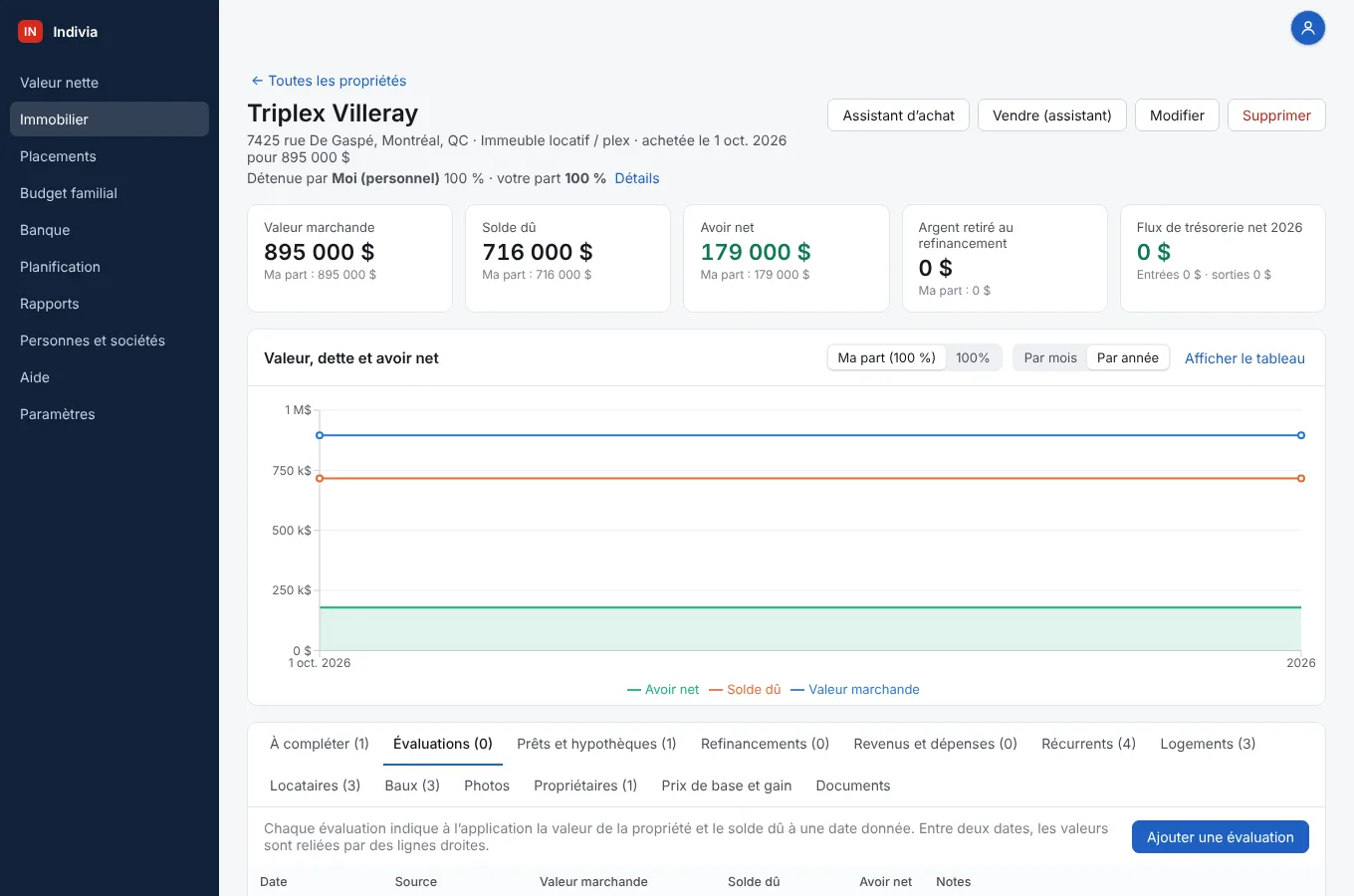The image size is (1354, 896).
Task: Open Rapports from the sidebar
Action: coord(110,304)
